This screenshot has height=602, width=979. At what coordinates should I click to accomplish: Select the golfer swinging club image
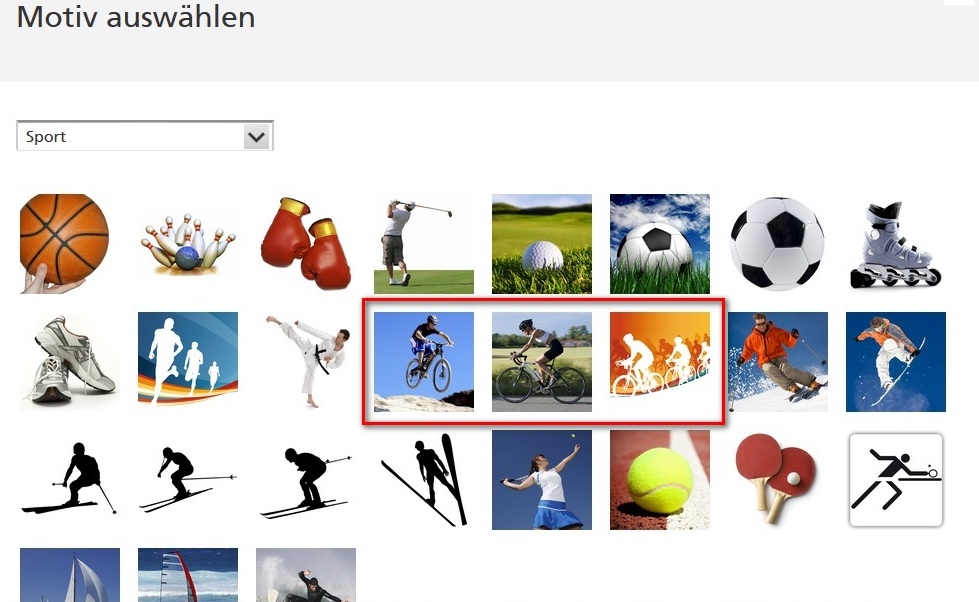(x=424, y=244)
